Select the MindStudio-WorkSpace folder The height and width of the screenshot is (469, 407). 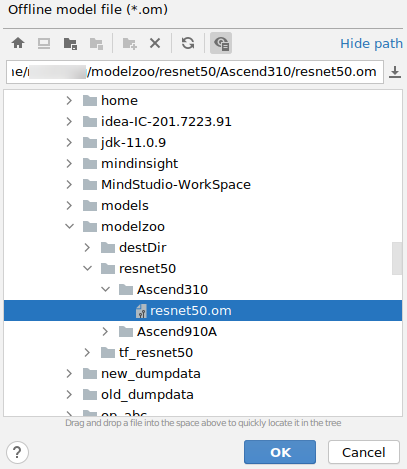(x=176, y=184)
